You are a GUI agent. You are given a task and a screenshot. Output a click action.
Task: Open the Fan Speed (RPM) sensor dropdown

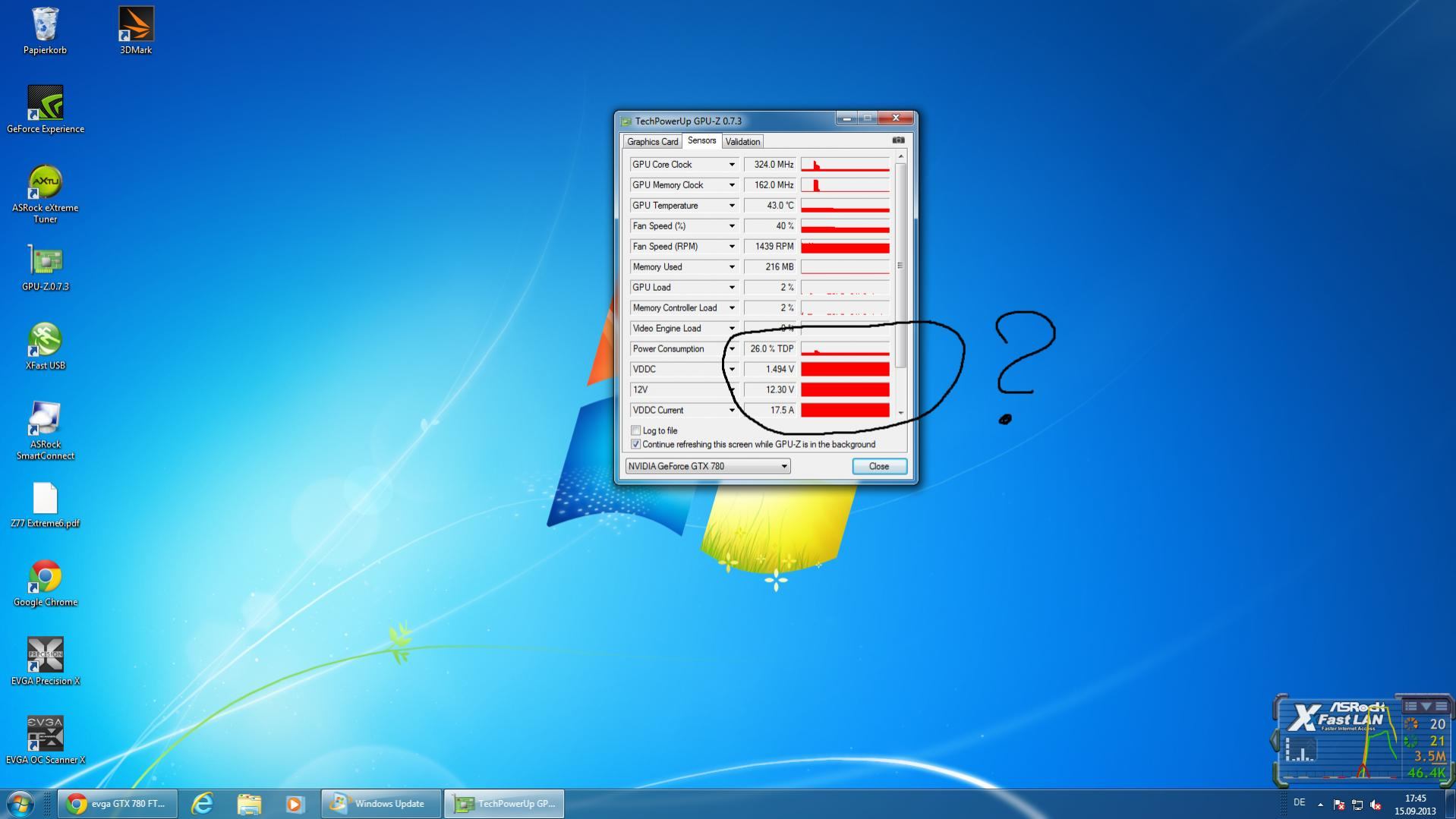pyautogui.click(x=732, y=246)
